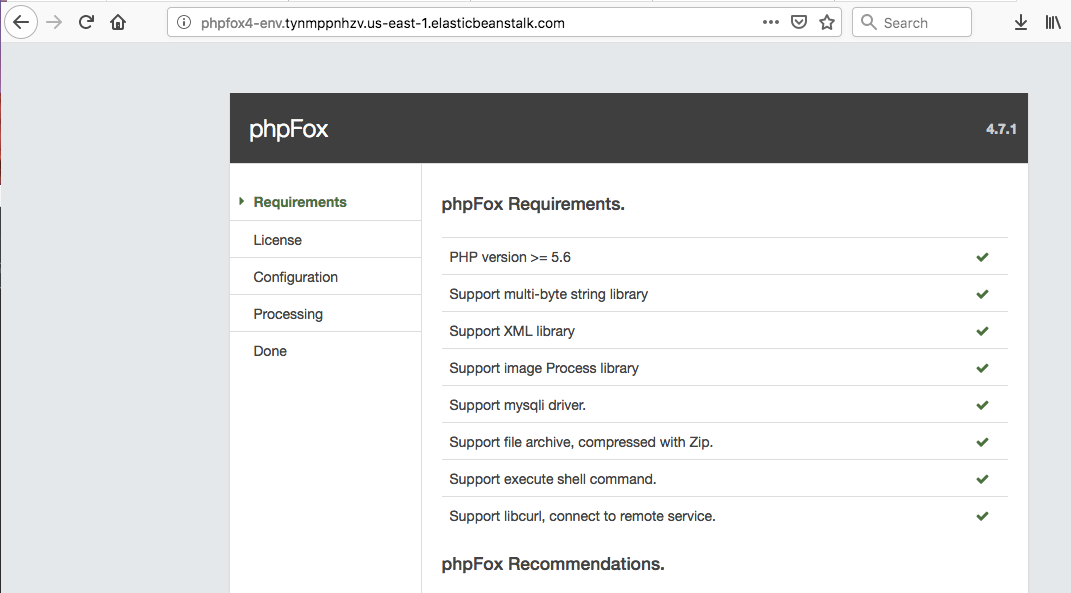Open the Configuration step

[295, 277]
